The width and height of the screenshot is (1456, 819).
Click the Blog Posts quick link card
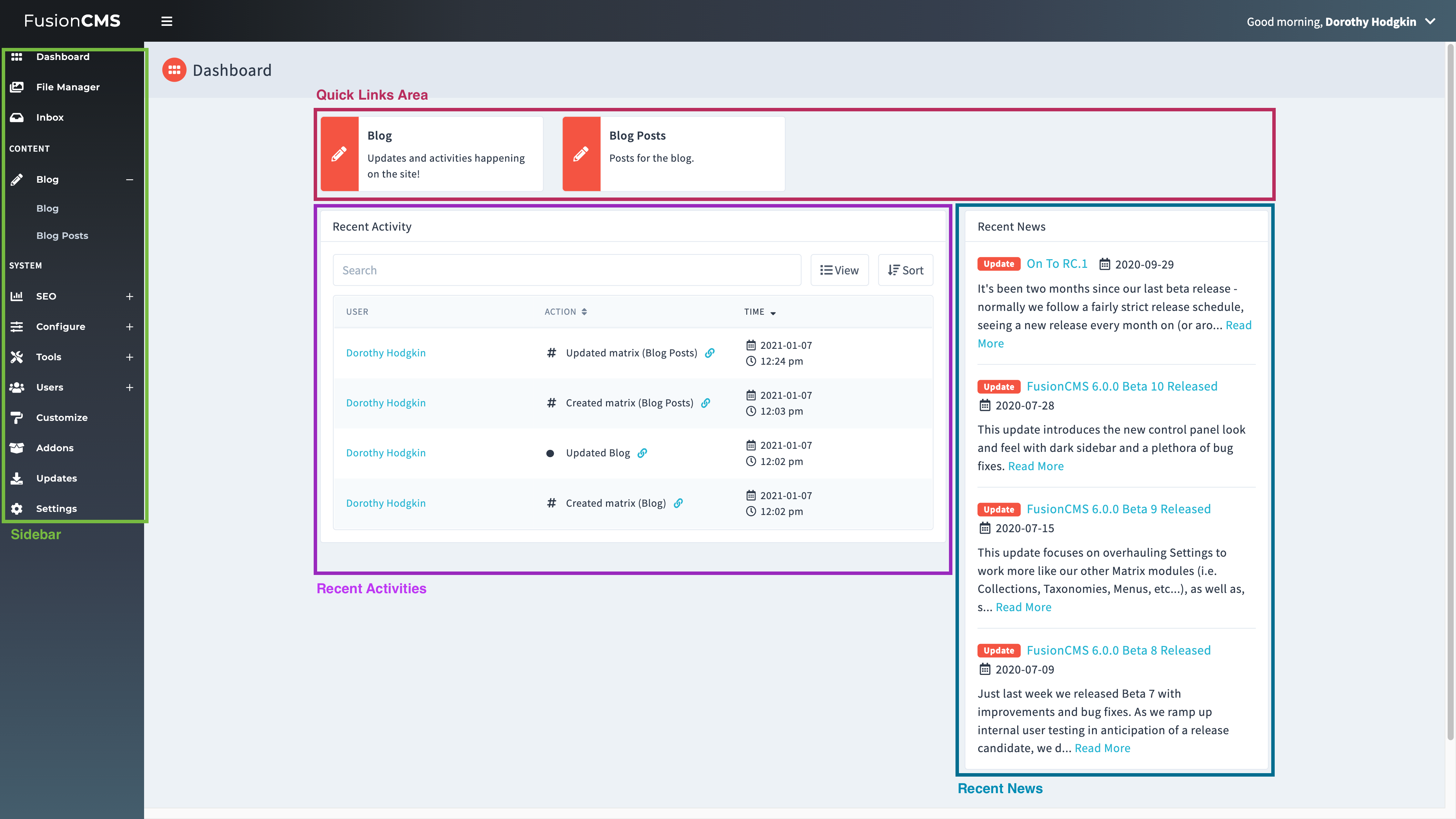(x=674, y=154)
